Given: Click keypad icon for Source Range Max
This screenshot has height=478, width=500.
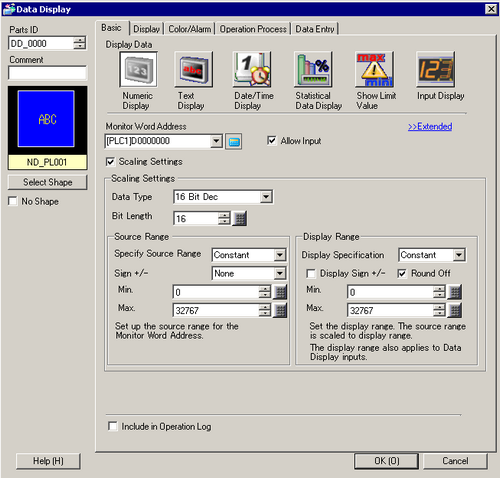Looking at the screenshot, I should 280,311.
